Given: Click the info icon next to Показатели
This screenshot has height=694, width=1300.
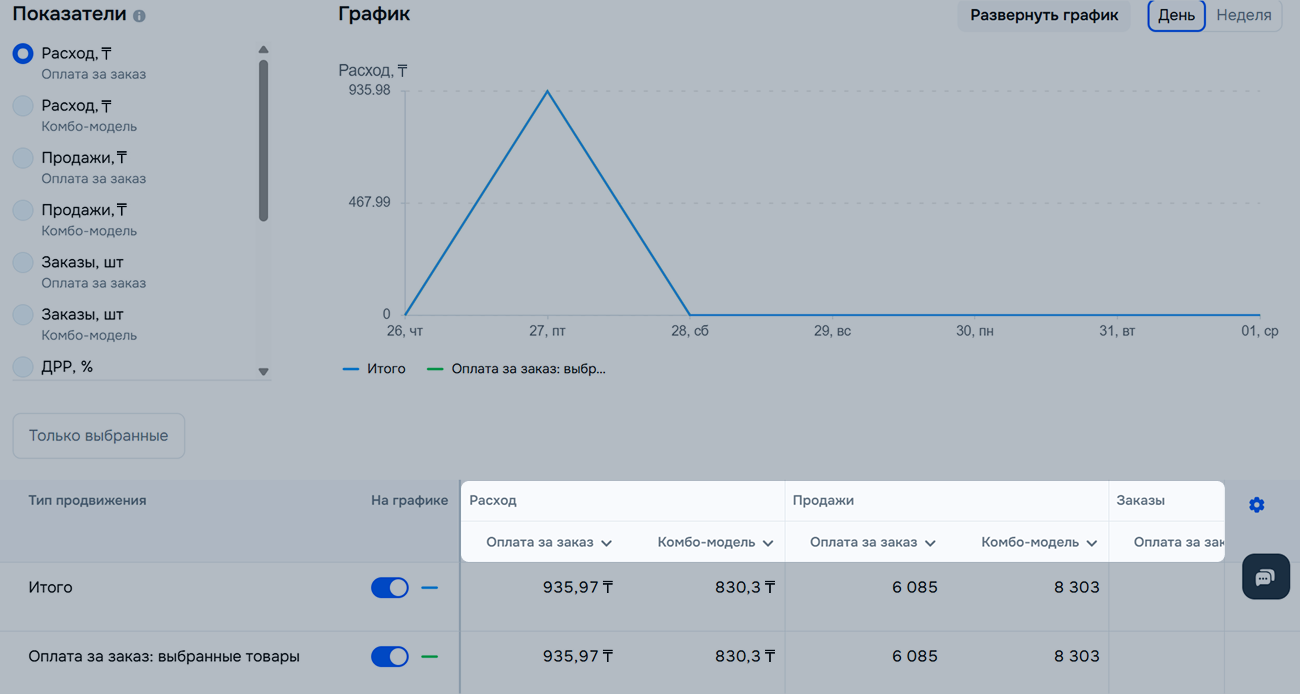Looking at the screenshot, I should 139,16.
